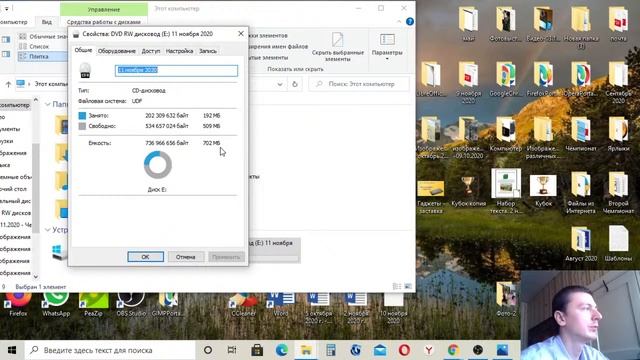Screen dimensions: 640x360
Task: Open Task View from the taskbar
Action: point(232,350)
